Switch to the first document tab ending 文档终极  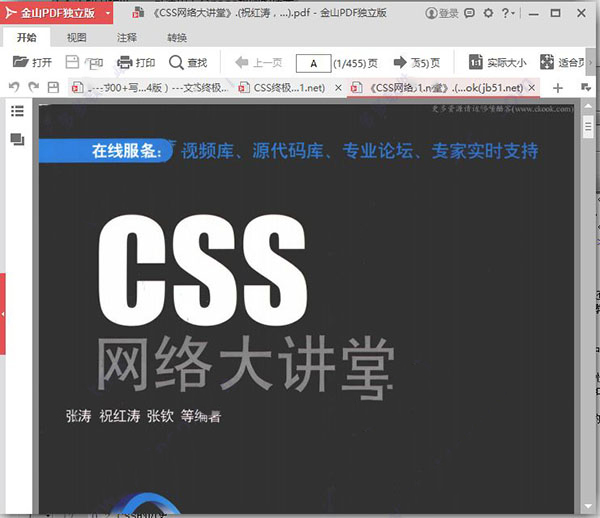(150, 88)
